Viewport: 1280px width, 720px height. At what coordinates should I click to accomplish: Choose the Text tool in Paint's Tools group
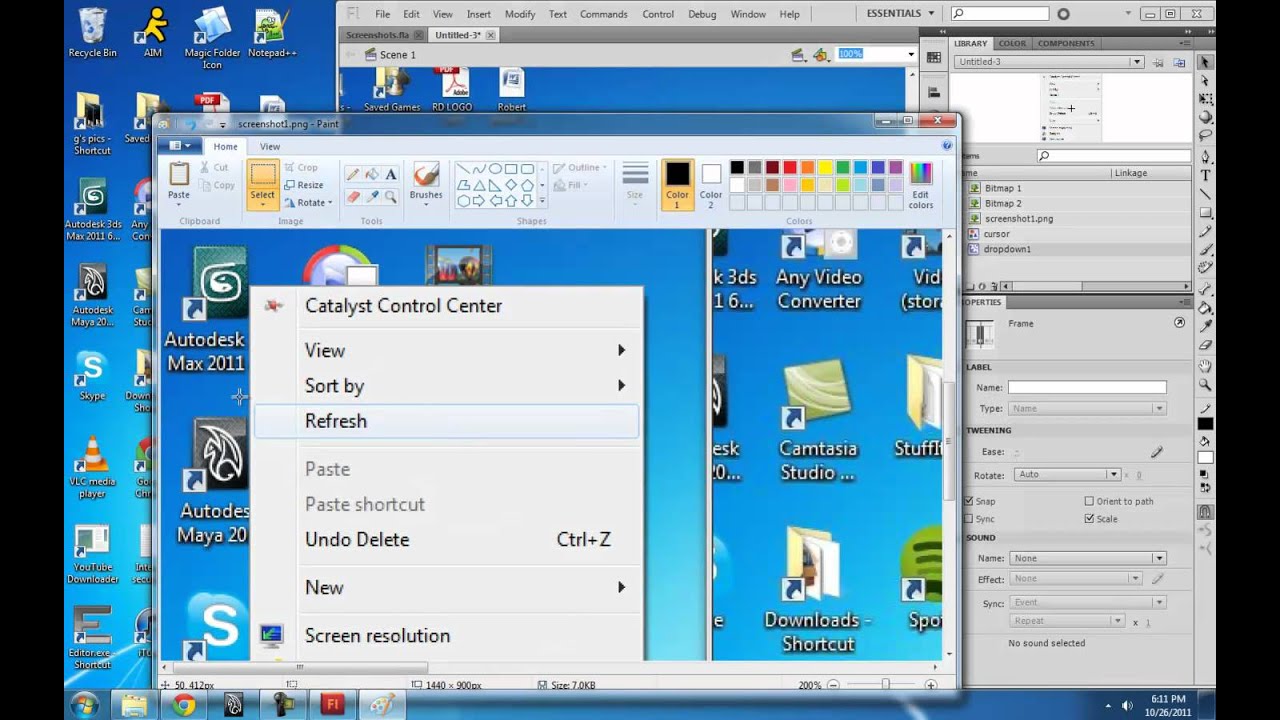coord(390,174)
